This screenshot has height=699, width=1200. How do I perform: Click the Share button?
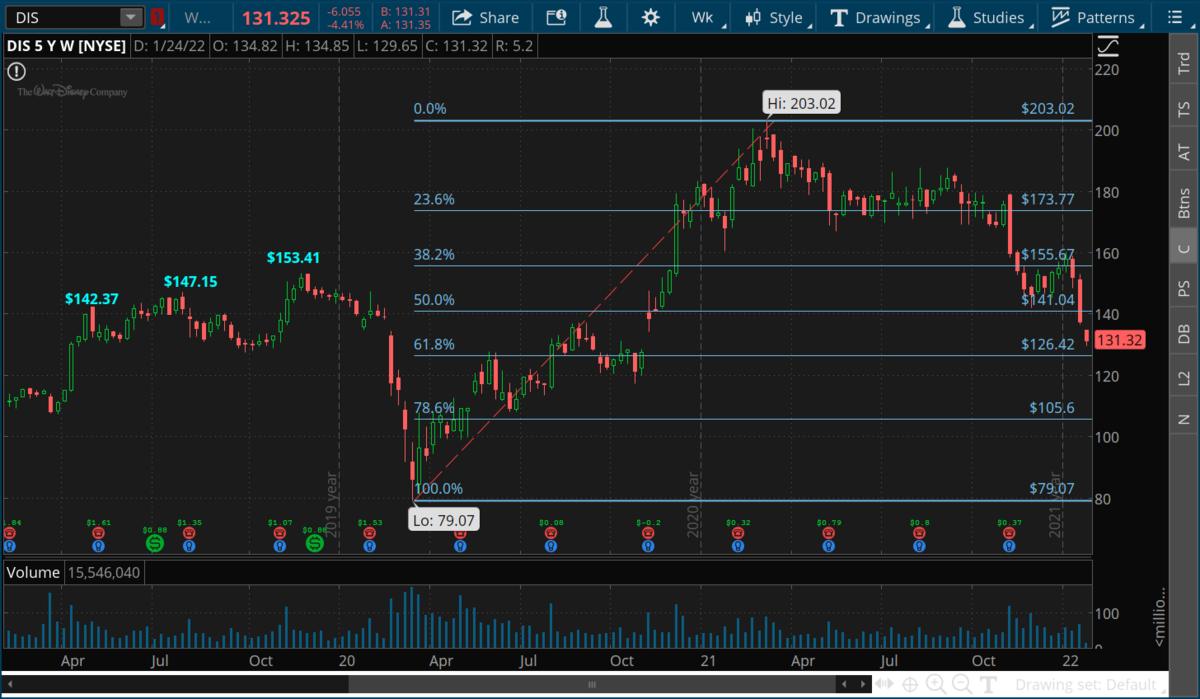pyautogui.click(x=485, y=17)
